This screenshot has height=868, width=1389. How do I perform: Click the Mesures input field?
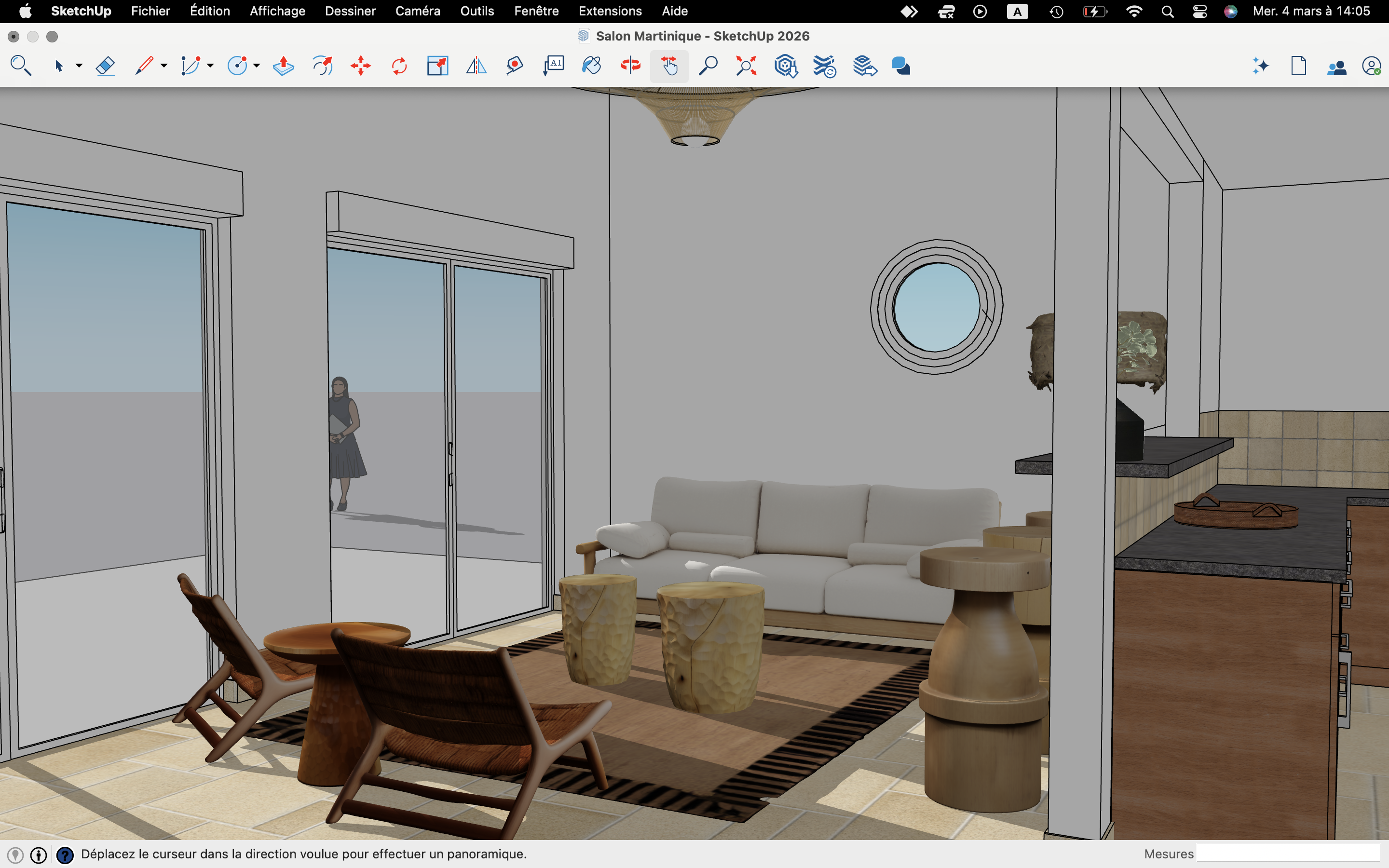coord(1288,854)
